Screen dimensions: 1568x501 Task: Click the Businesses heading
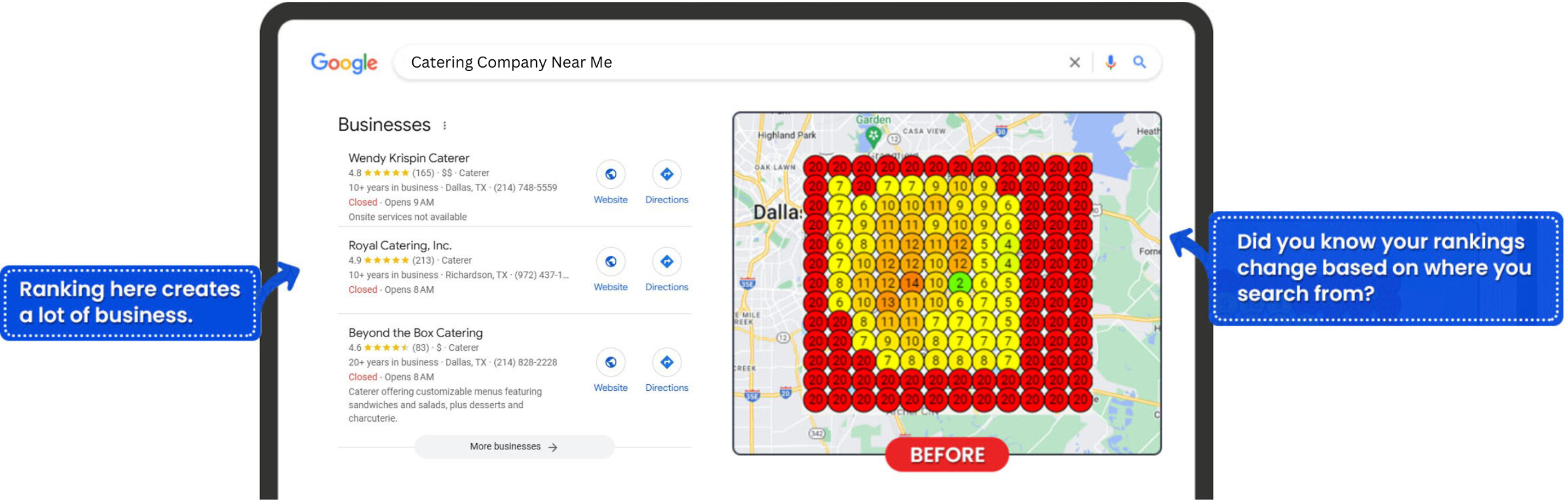[x=384, y=125]
